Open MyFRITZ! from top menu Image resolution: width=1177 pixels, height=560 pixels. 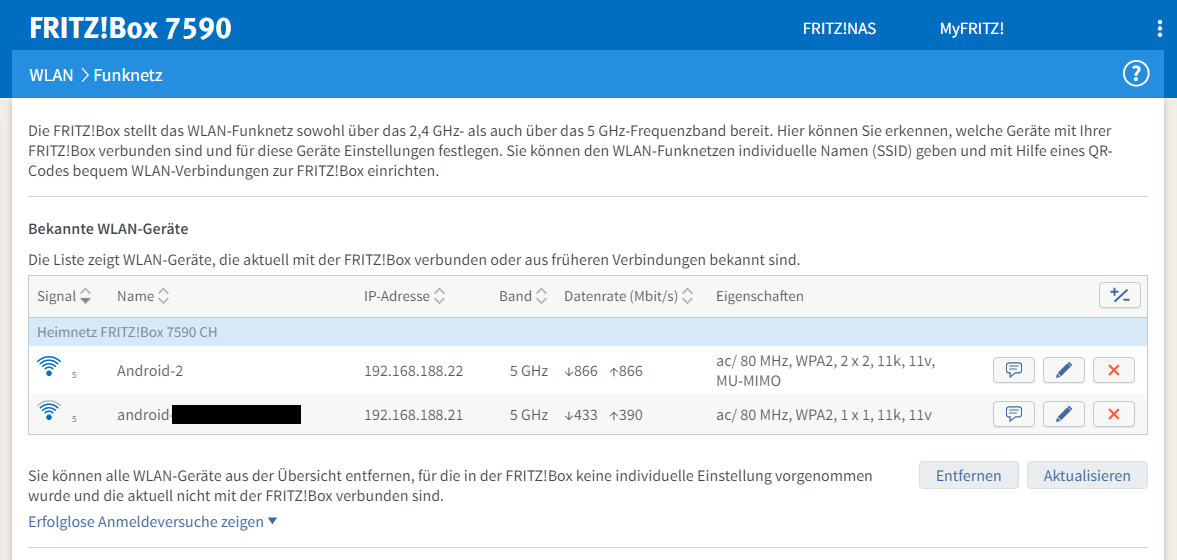click(971, 28)
